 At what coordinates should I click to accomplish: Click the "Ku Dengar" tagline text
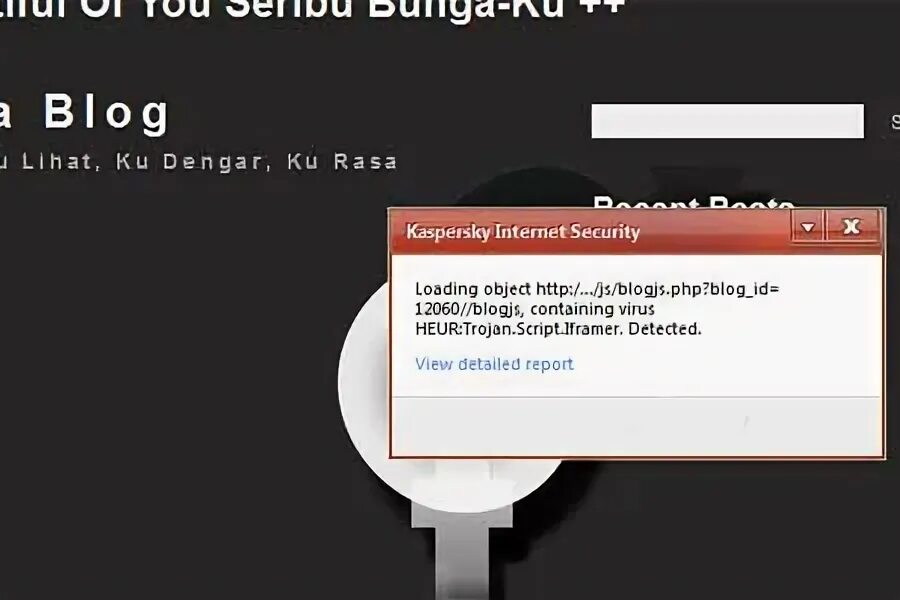point(189,162)
